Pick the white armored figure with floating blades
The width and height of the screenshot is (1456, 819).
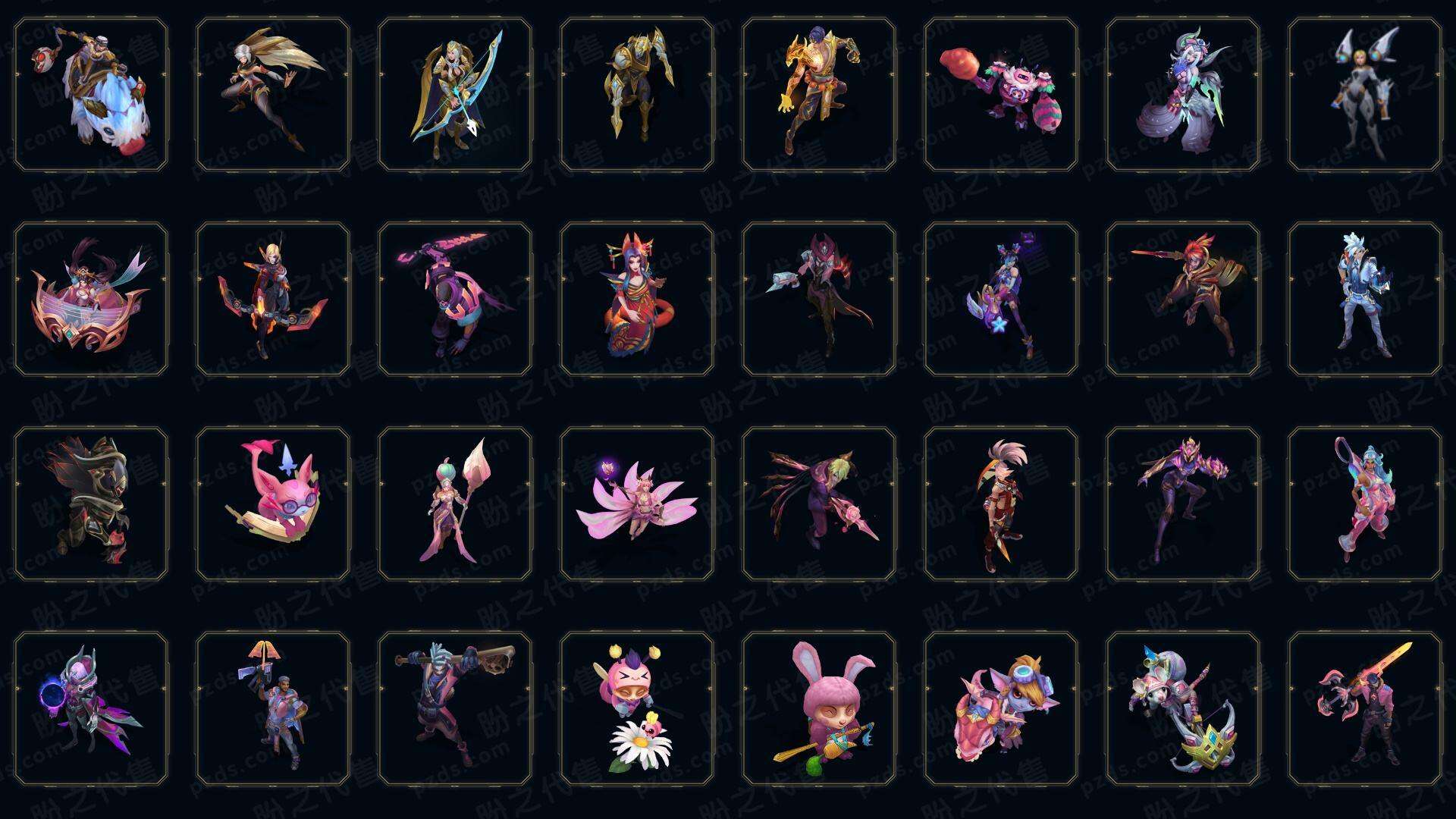pos(1365,95)
